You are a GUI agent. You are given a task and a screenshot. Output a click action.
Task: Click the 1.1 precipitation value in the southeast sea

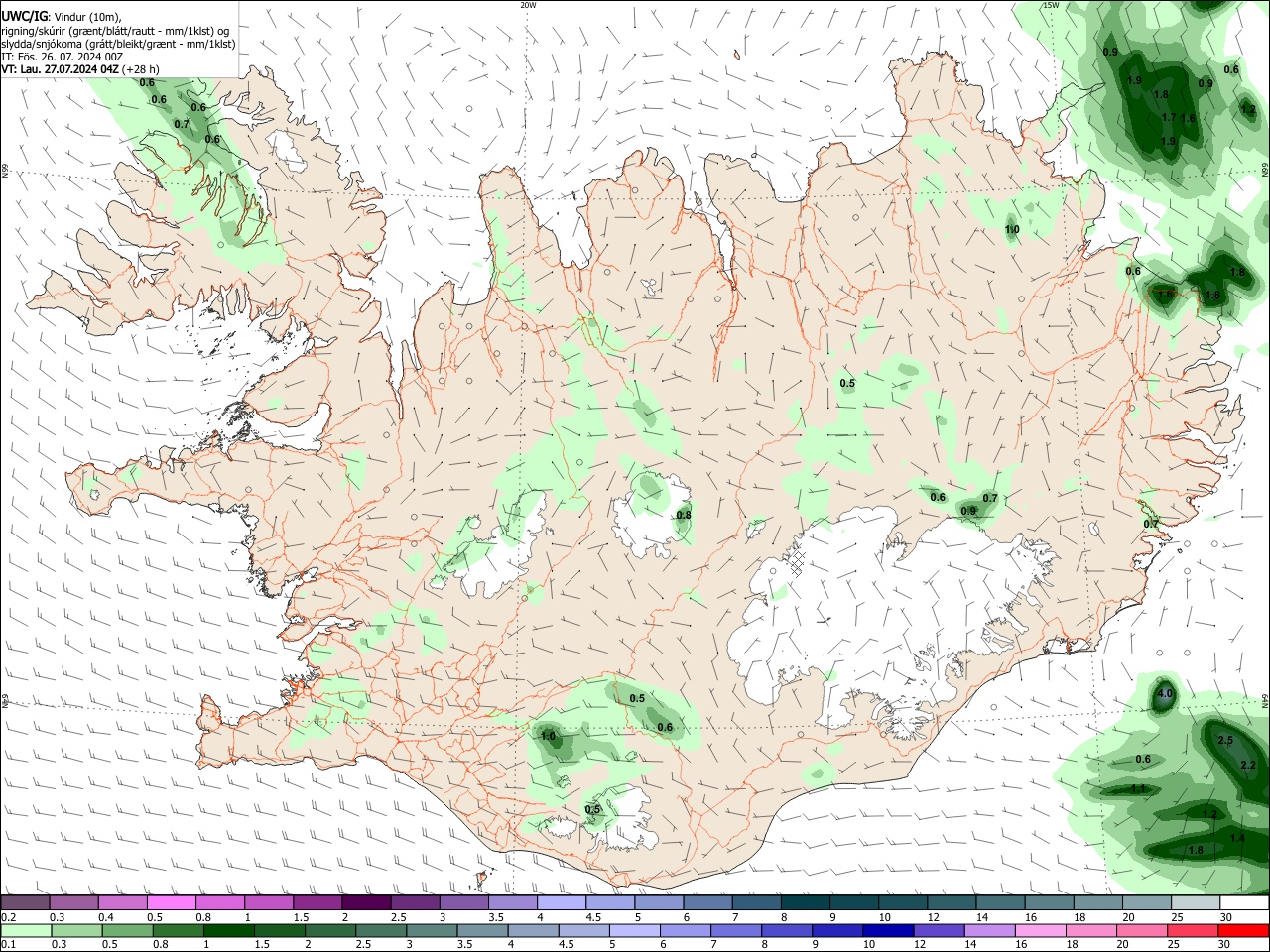click(1138, 788)
